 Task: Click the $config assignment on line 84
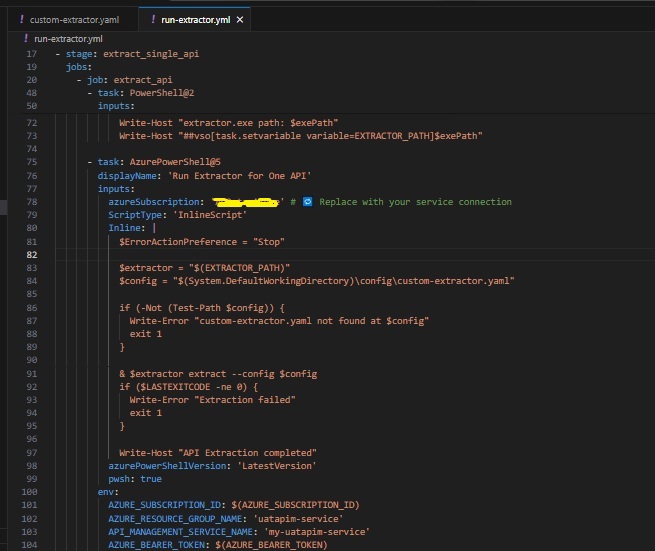[317, 281]
